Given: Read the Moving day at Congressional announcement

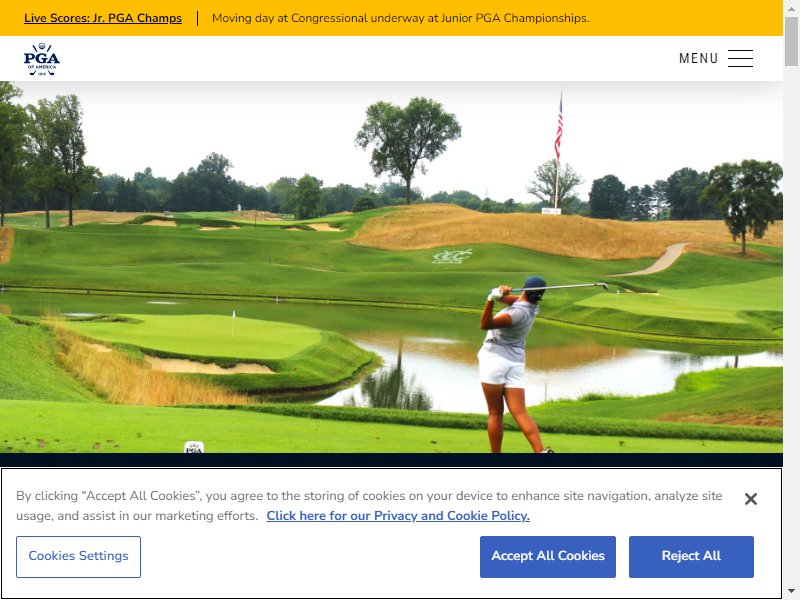Looking at the screenshot, I should [401, 18].
